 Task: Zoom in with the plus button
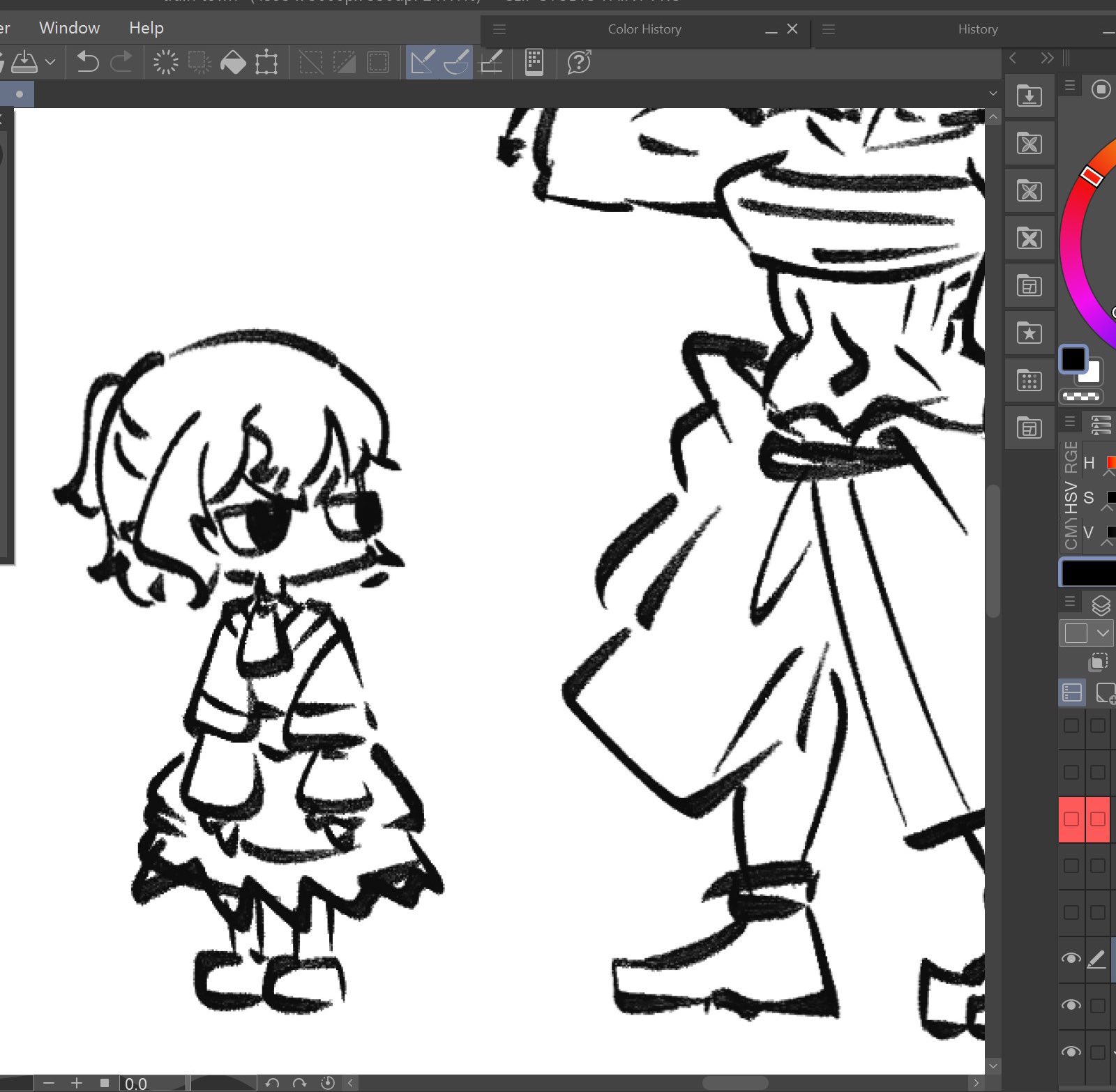[x=77, y=1083]
